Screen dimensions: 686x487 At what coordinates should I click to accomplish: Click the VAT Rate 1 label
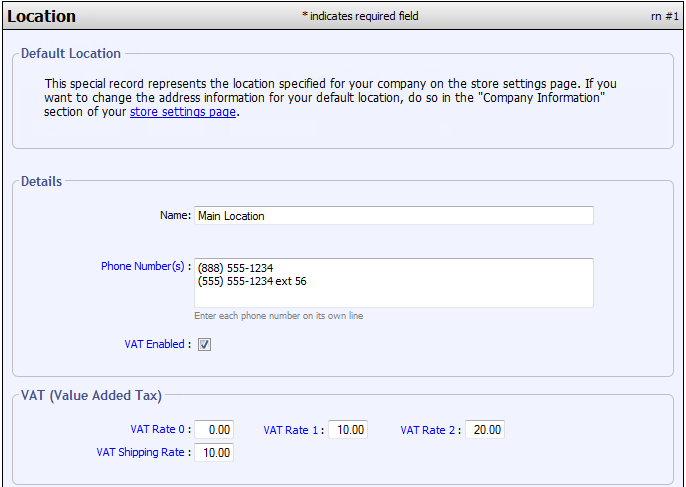coord(293,430)
